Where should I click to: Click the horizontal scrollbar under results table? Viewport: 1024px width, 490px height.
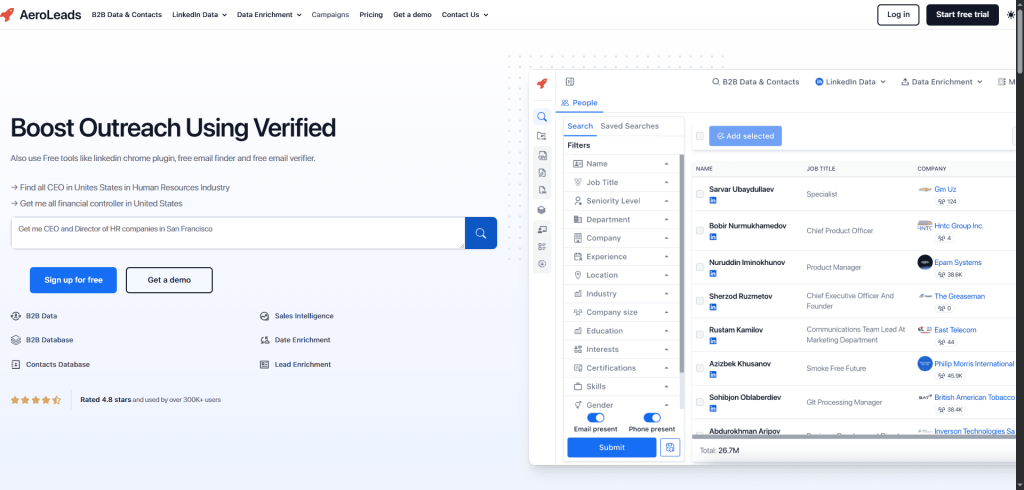pos(856,436)
